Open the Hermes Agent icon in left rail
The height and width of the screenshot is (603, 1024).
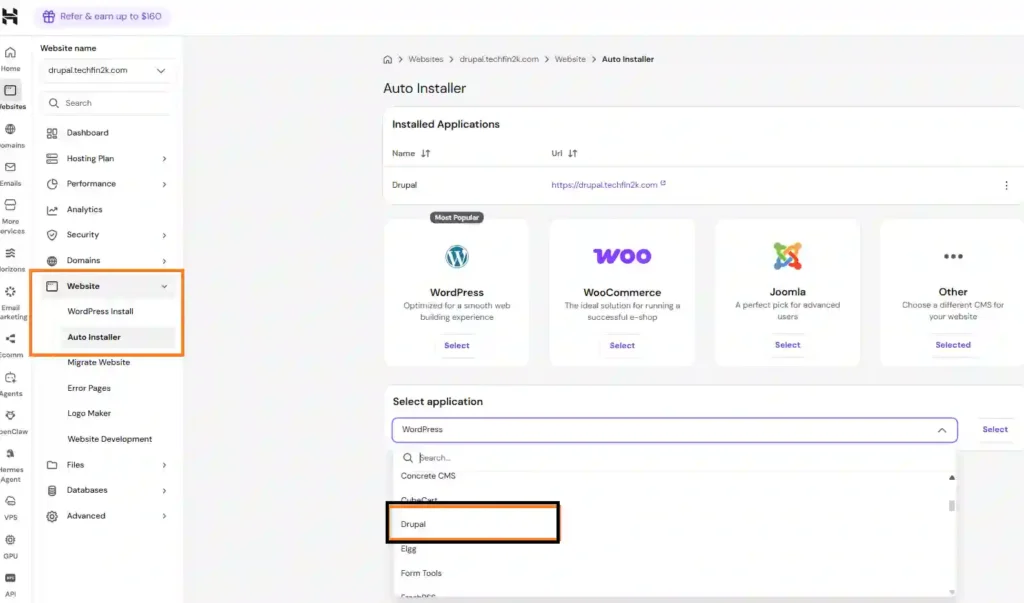coord(10,453)
